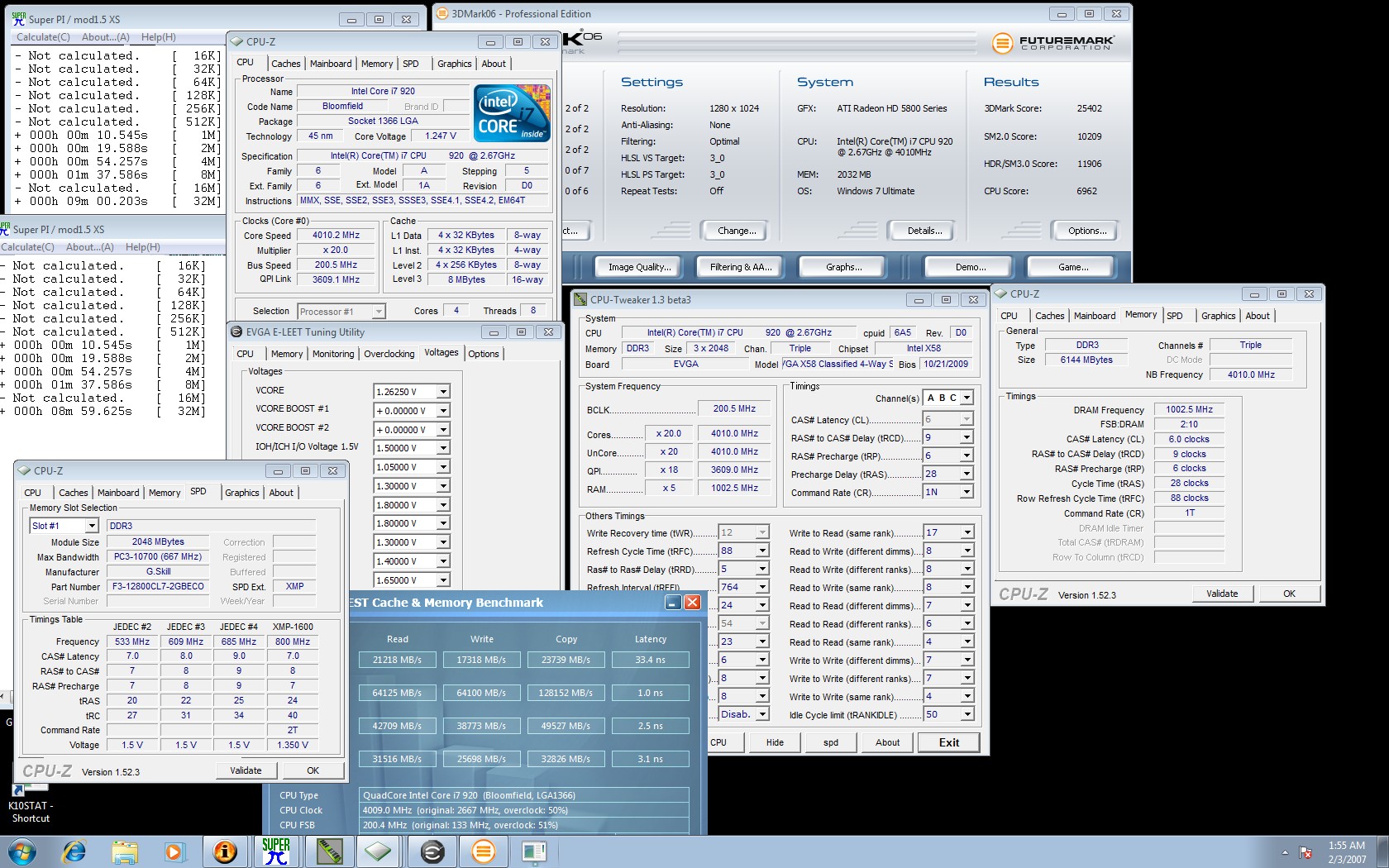Open Command Rate (CR) dropdown in CPU-Tweaker
The height and width of the screenshot is (868, 1389).
(967, 492)
